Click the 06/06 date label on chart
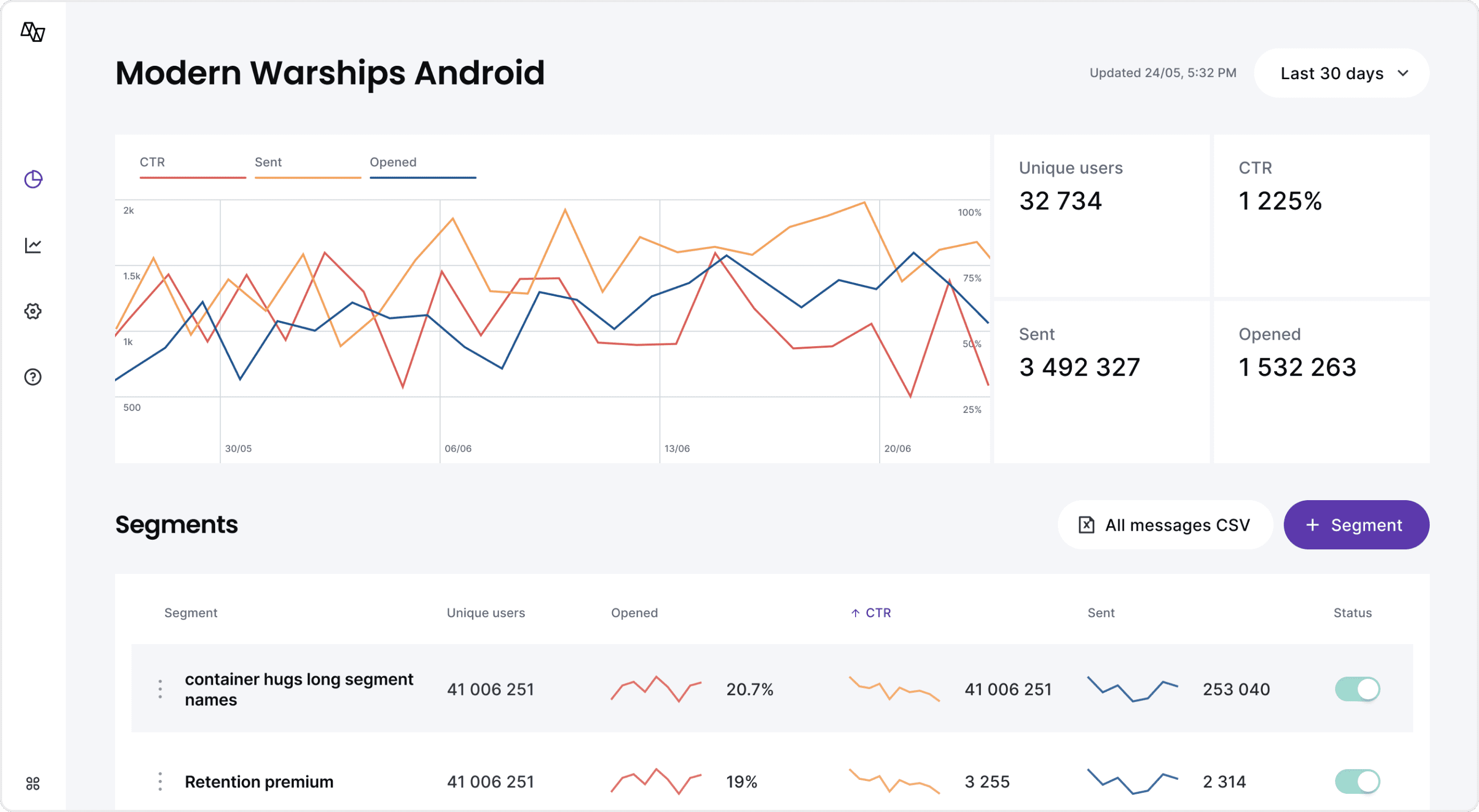Viewport: 1479px width, 812px height. tap(458, 449)
